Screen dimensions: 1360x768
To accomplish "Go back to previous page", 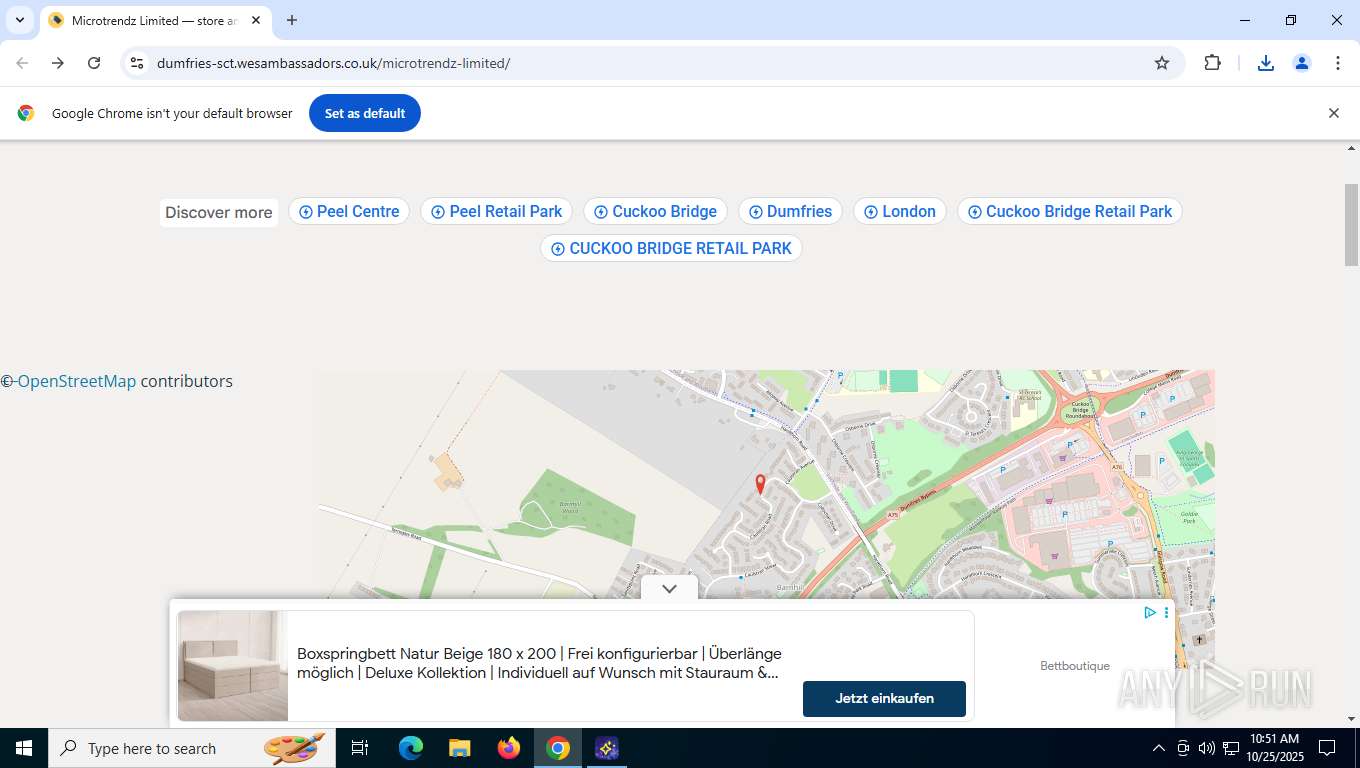I will click(22, 63).
